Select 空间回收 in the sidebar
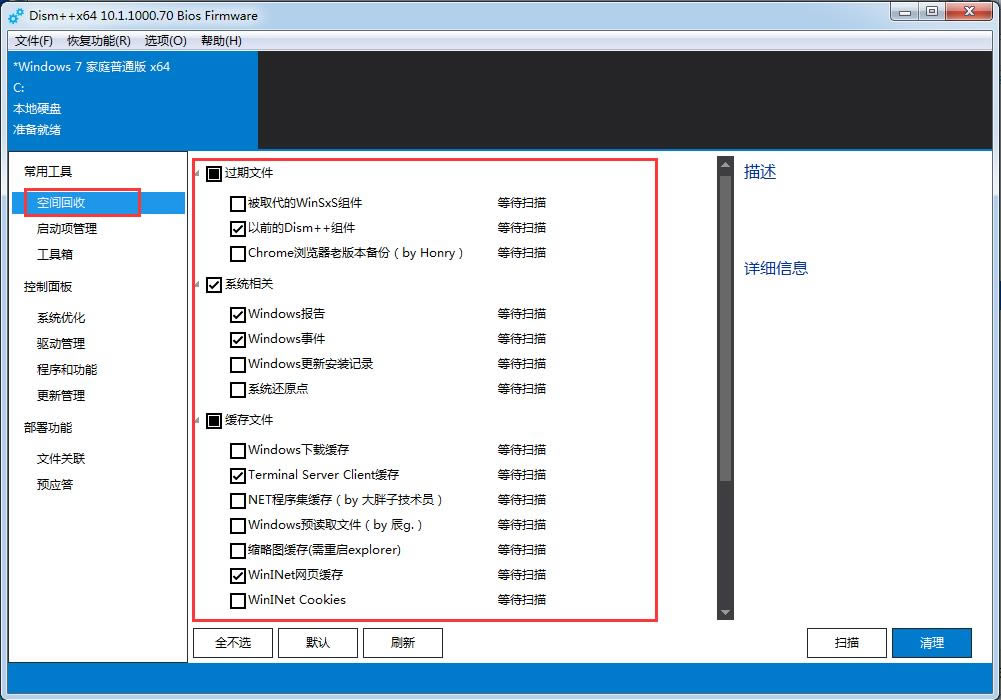This screenshot has width=1001, height=700. tap(98, 203)
